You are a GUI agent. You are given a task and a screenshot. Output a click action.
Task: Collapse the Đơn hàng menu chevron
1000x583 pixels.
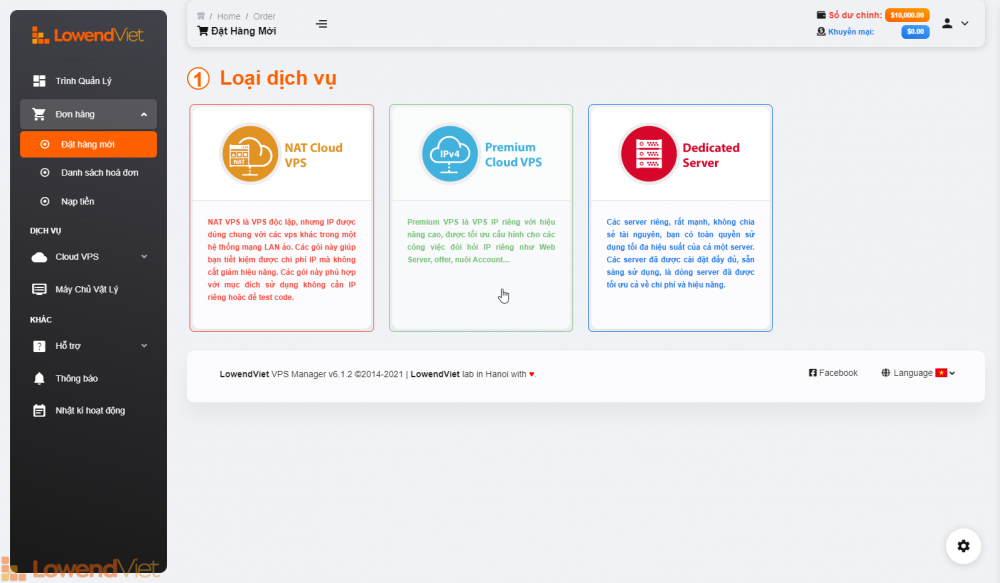coord(144,115)
